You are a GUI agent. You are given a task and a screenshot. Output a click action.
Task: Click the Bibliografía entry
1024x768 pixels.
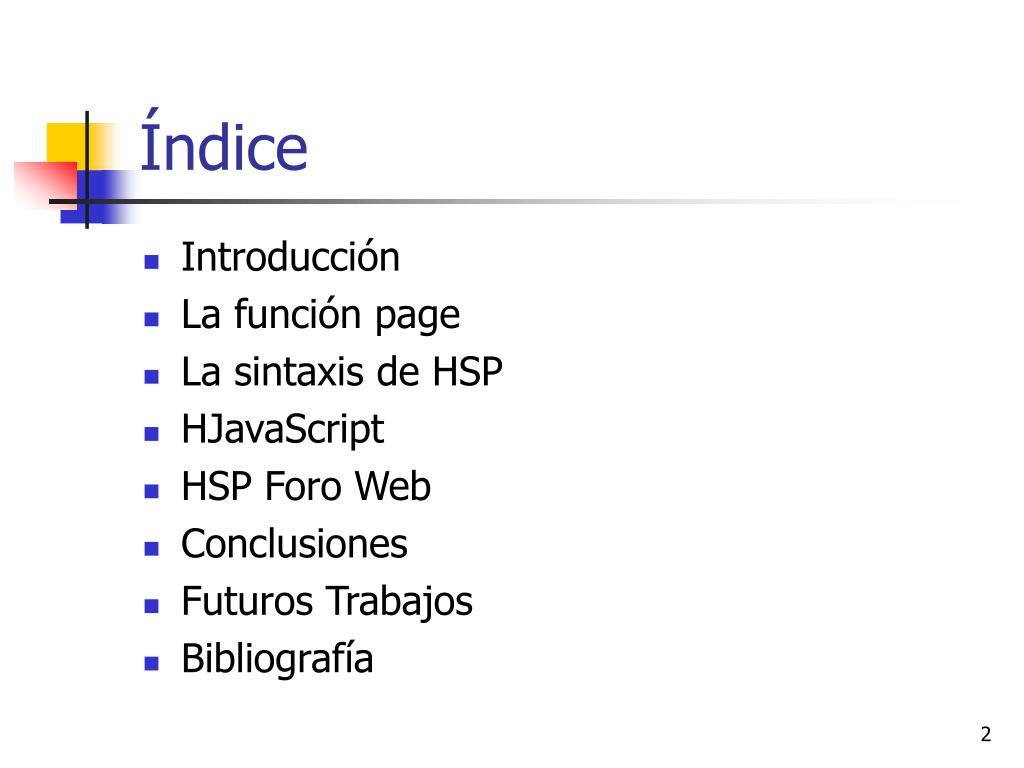[x=277, y=658]
